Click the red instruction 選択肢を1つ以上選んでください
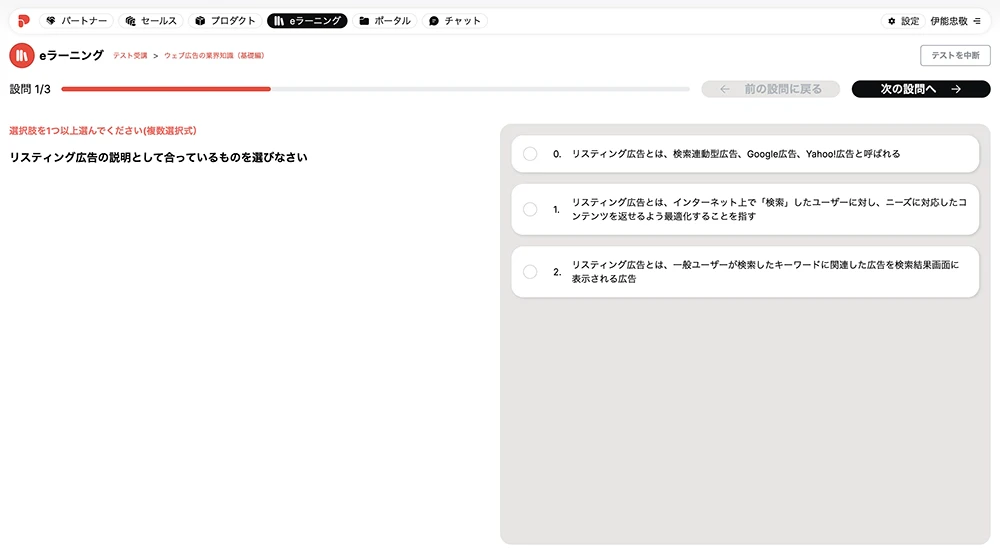 [x=103, y=131]
